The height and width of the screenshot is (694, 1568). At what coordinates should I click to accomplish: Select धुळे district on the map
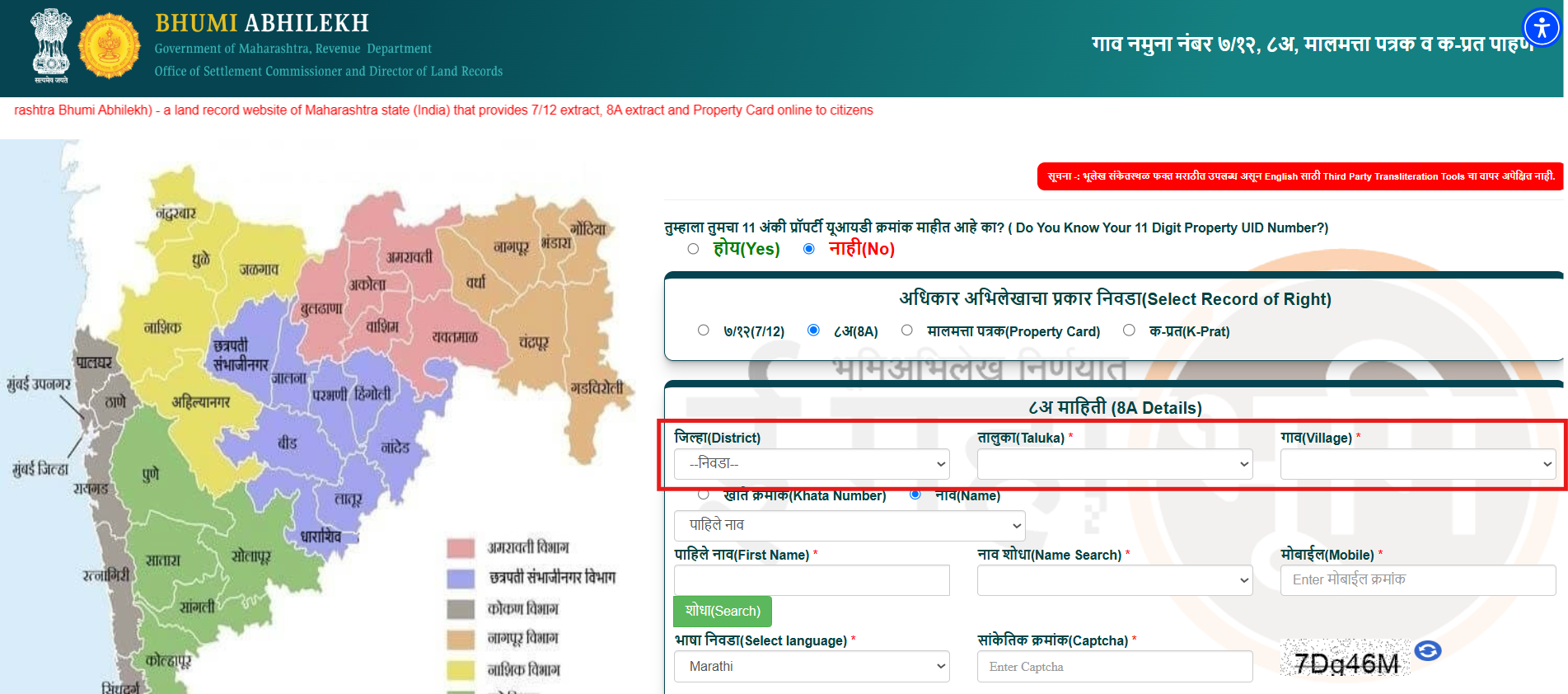click(201, 260)
